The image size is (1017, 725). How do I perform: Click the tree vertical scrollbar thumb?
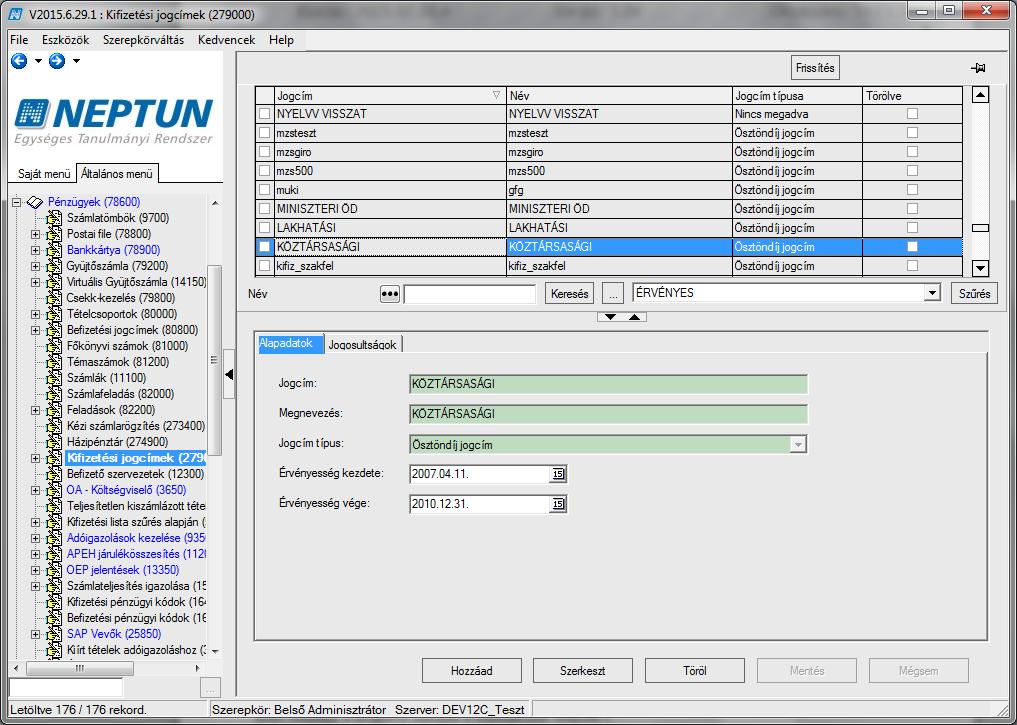pos(214,360)
